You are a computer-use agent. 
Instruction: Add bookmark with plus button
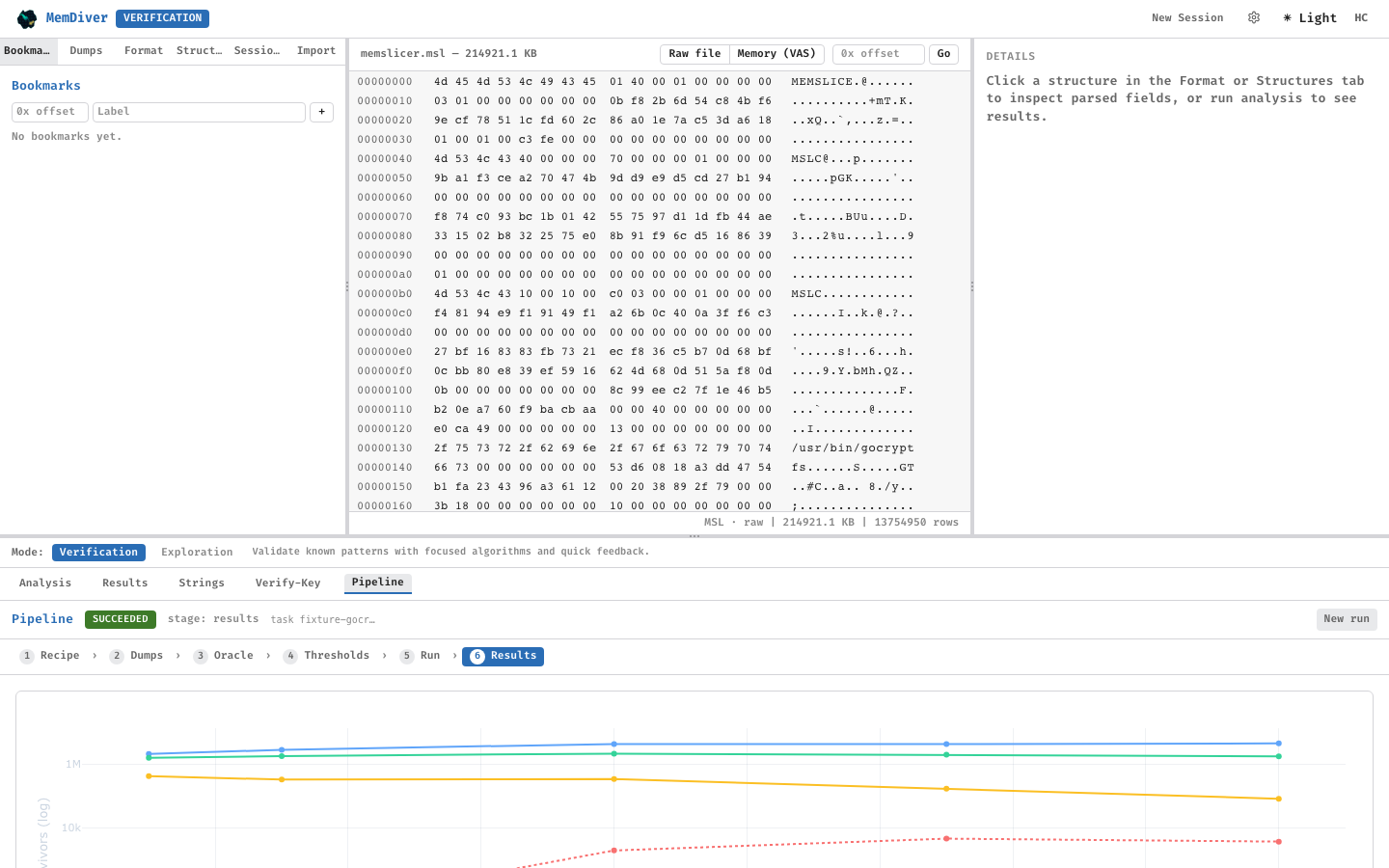(321, 112)
